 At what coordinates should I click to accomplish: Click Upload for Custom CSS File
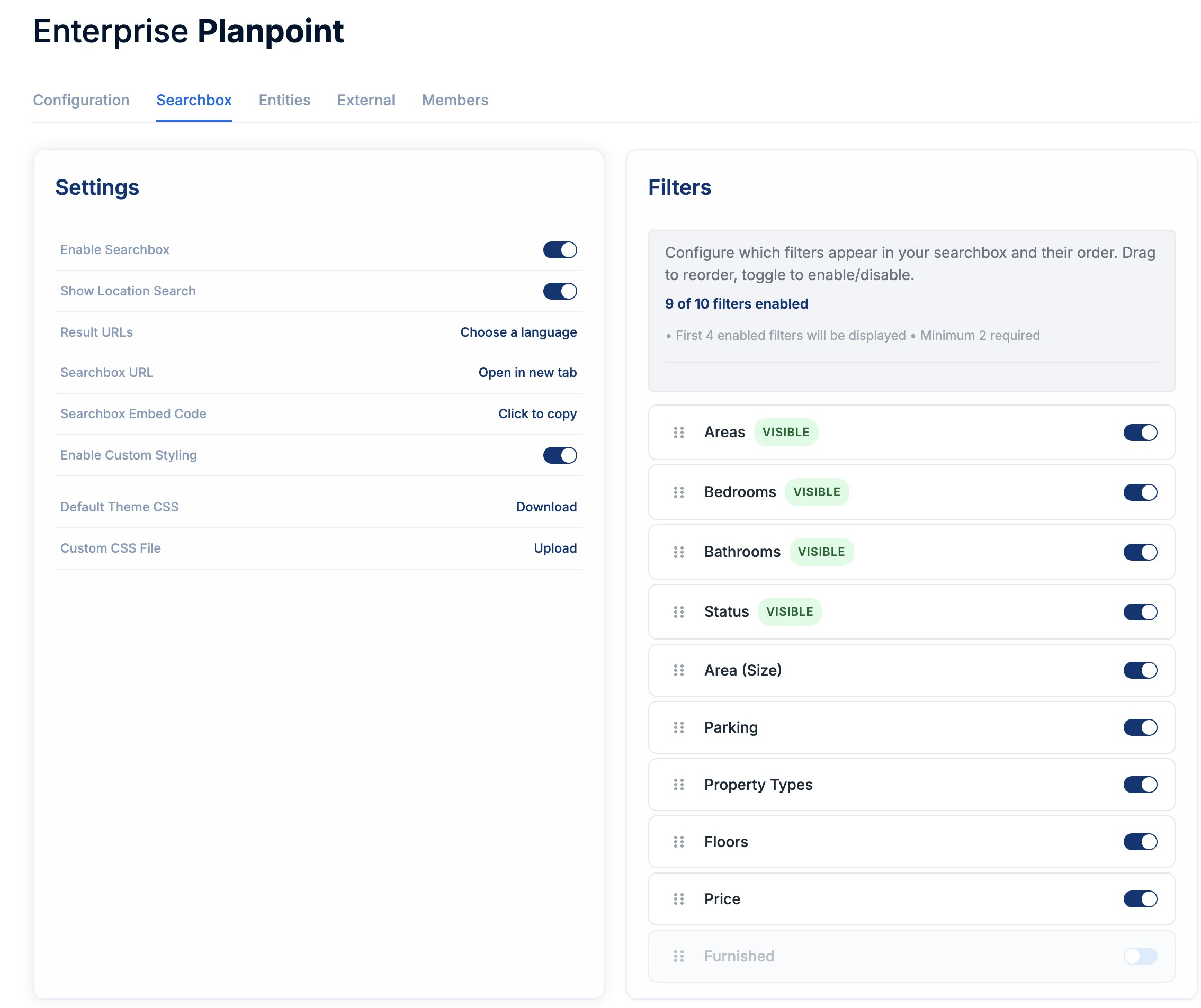point(555,548)
